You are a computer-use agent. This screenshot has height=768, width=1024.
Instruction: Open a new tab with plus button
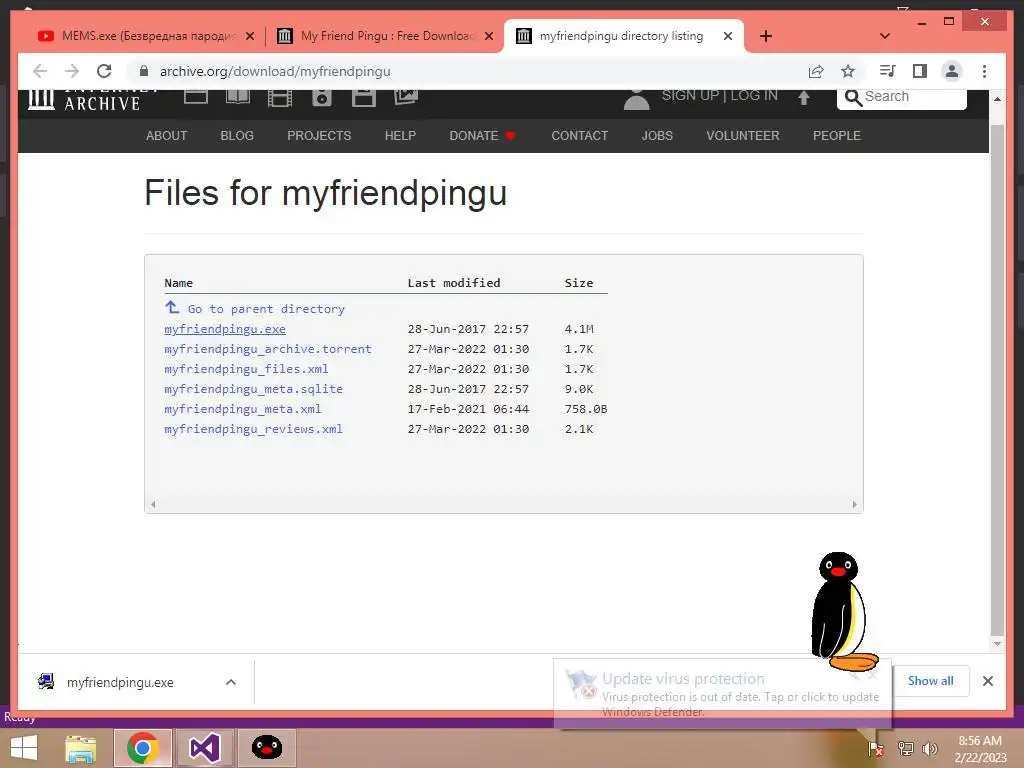(766, 36)
